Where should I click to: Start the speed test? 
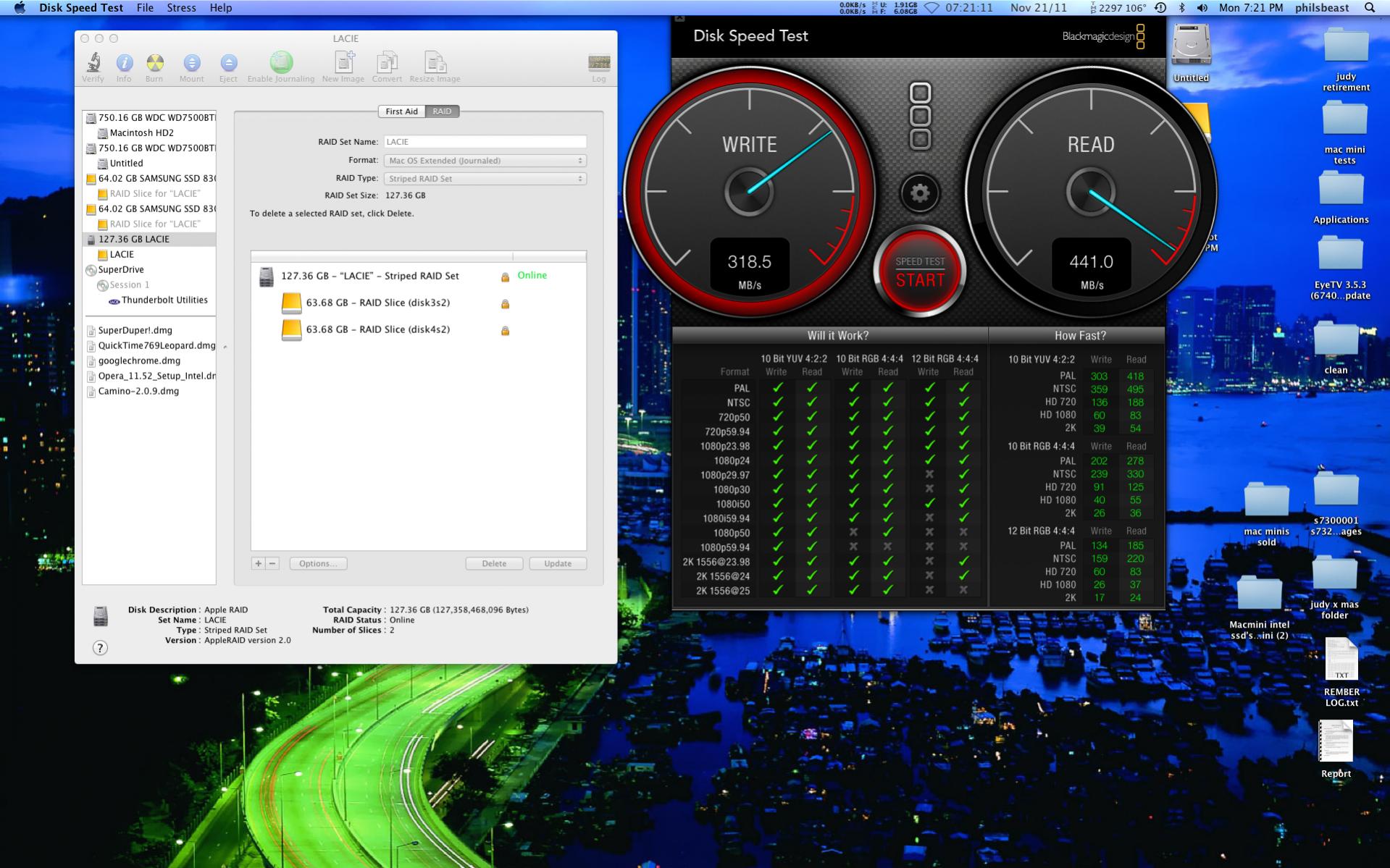coord(920,272)
